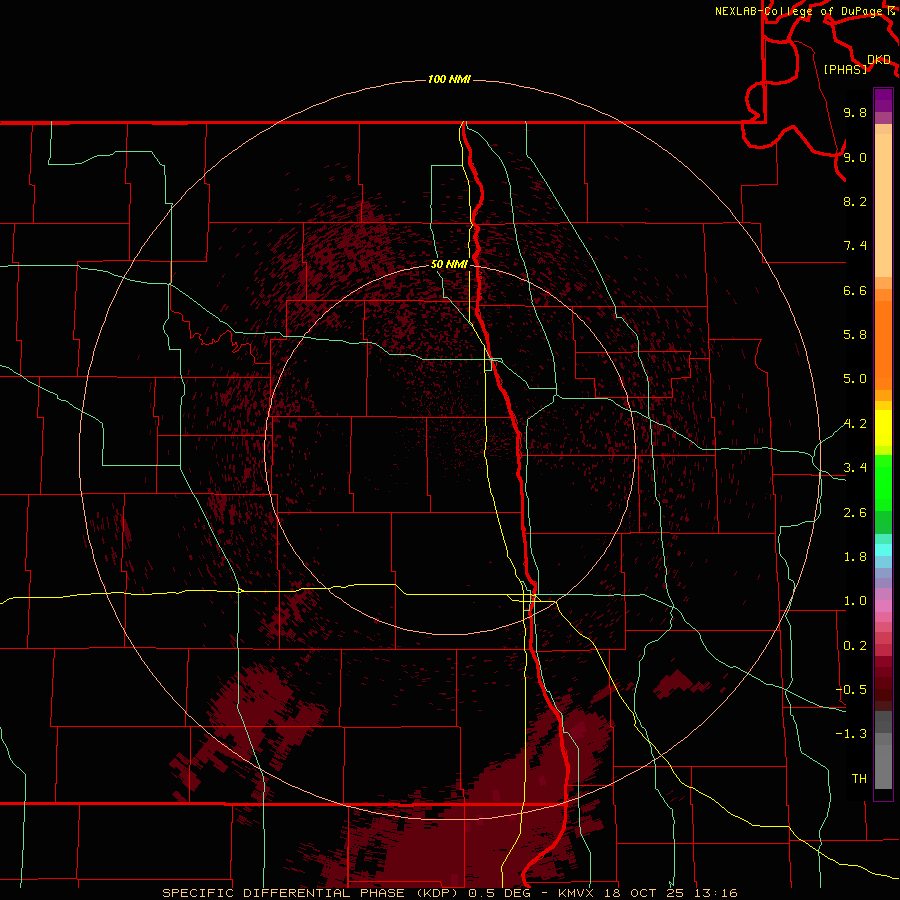
Task: Click the 3.4 legend value
Action: coord(855,468)
